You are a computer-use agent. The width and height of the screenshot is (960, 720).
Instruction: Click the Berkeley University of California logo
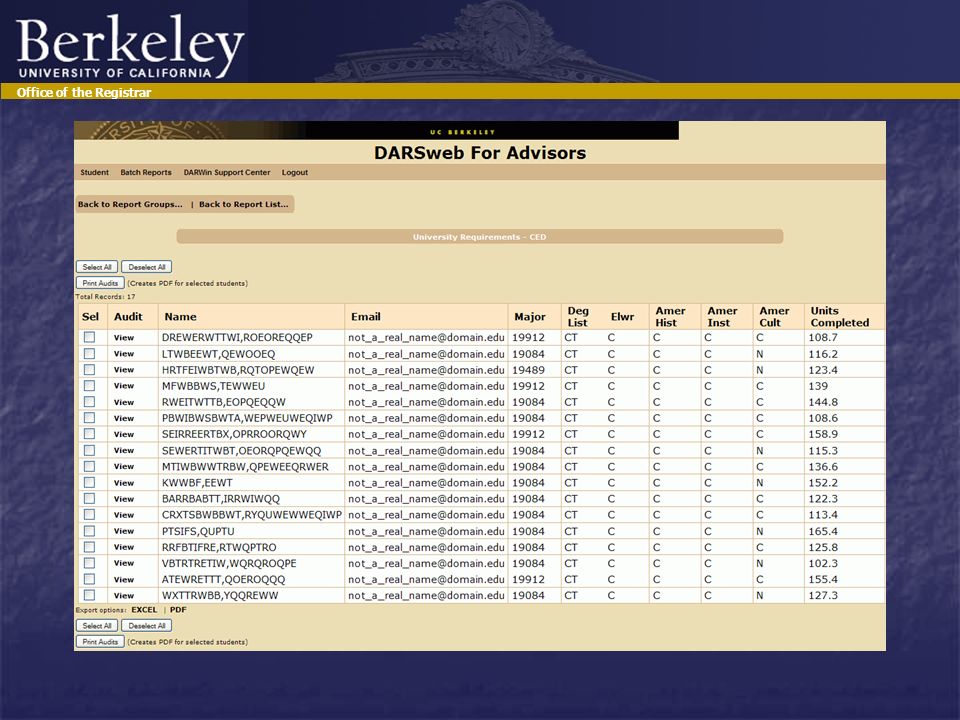(x=130, y=48)
